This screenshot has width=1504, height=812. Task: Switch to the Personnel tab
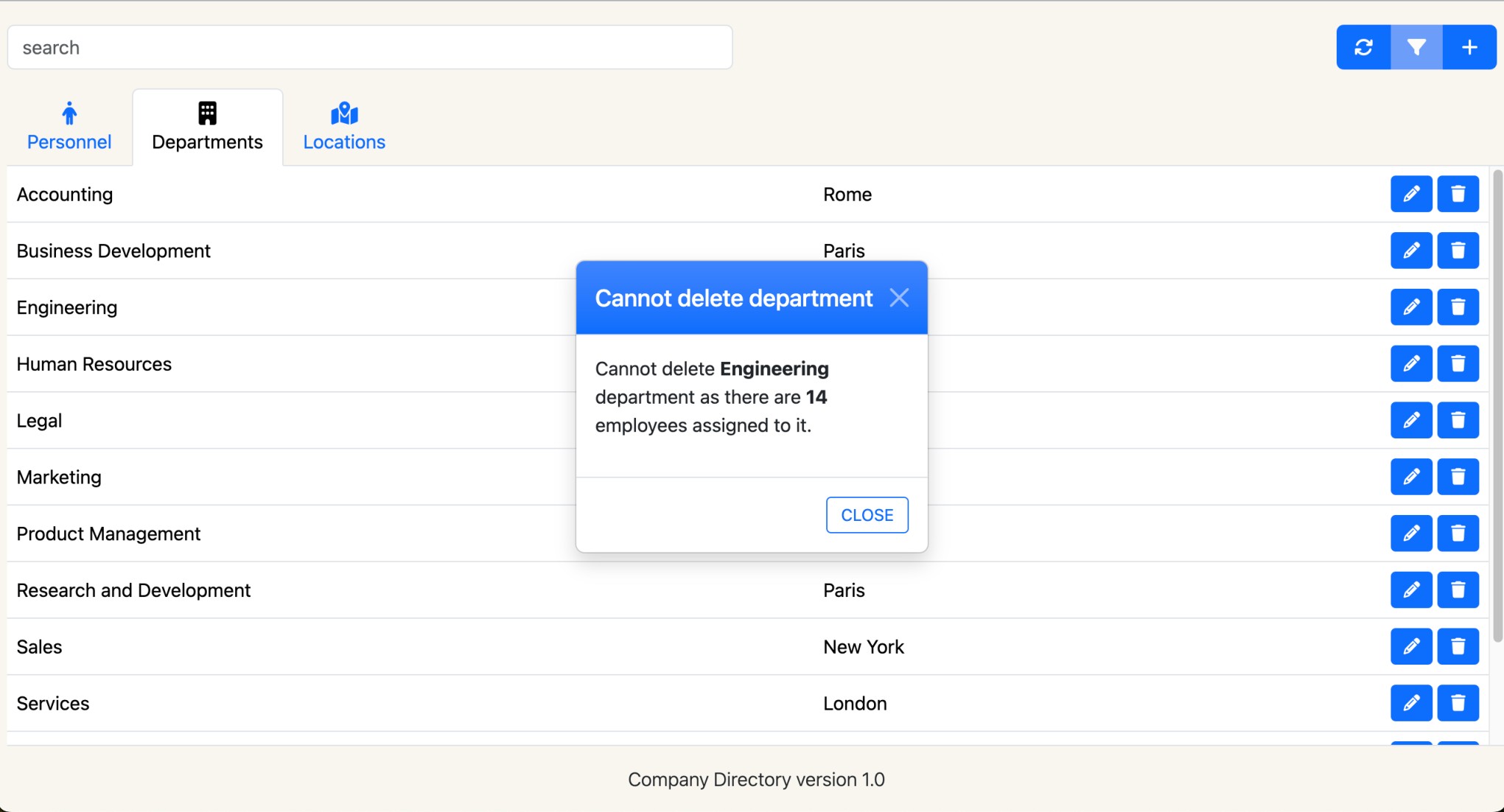(x=69, y=127)
